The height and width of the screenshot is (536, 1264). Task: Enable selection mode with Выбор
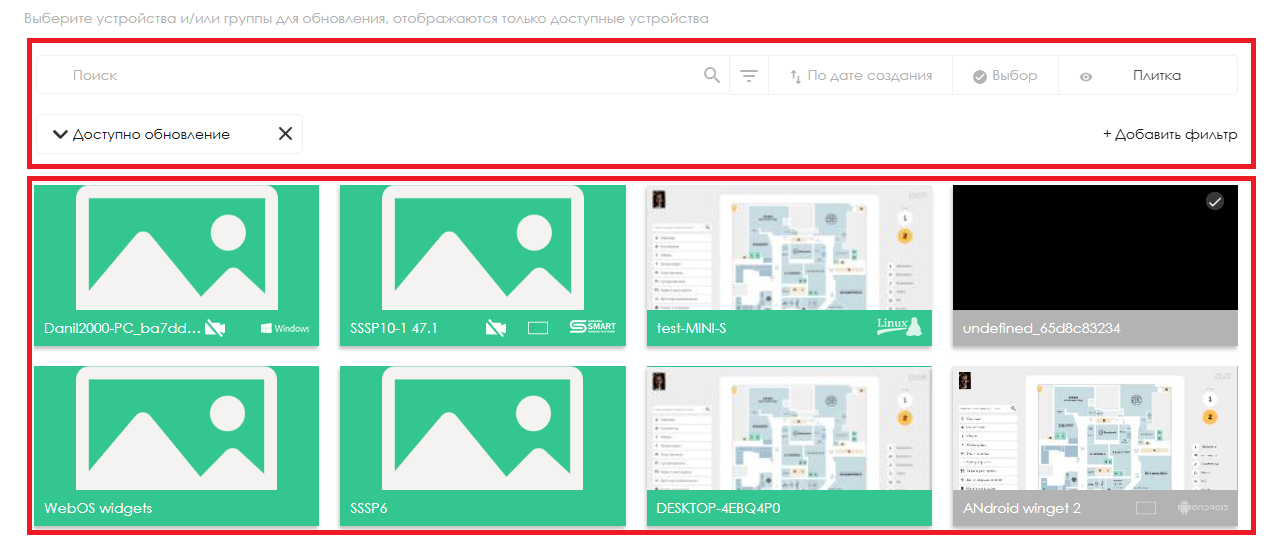coord(1005,75)
